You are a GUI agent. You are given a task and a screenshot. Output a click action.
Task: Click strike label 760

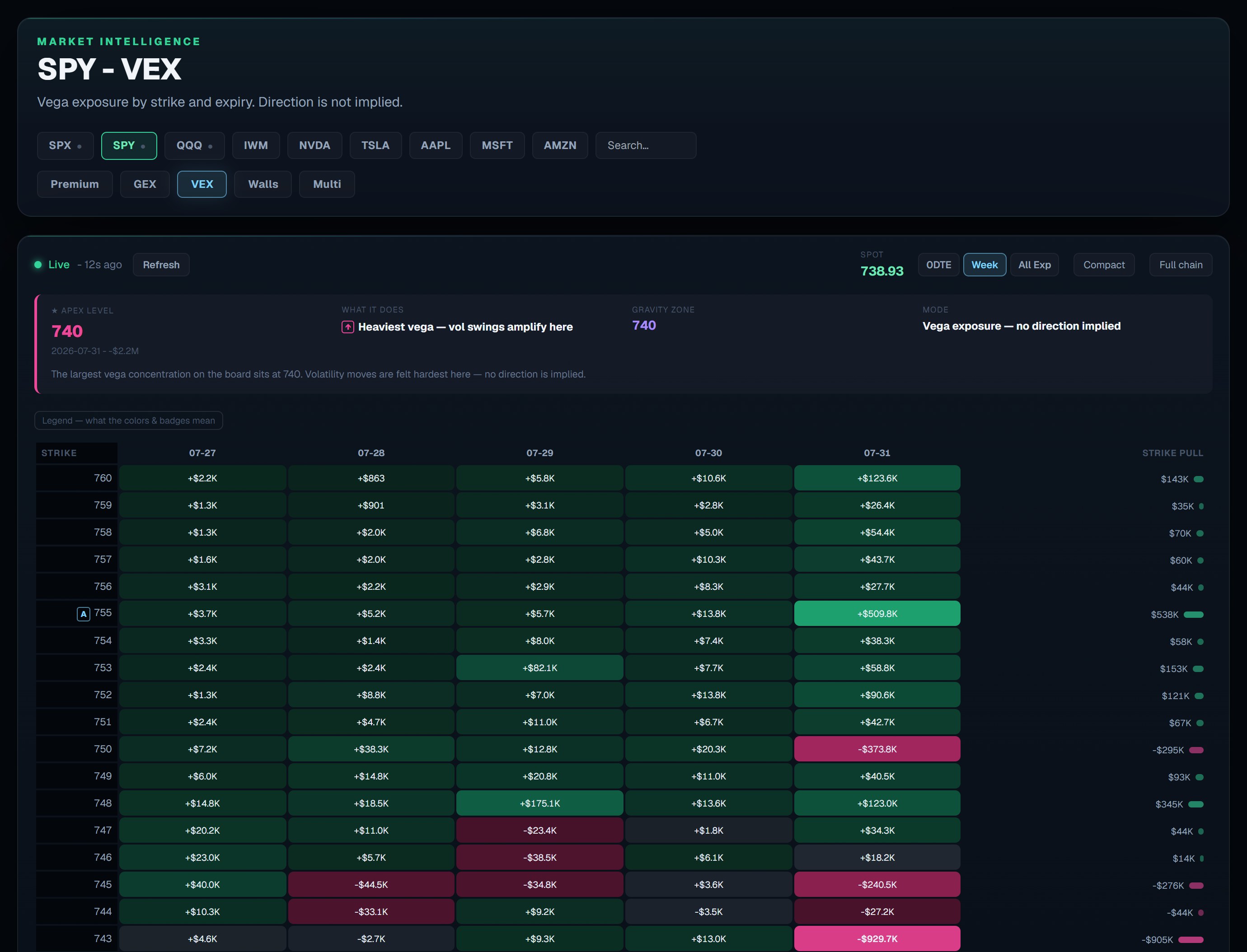tap(103, 478)
